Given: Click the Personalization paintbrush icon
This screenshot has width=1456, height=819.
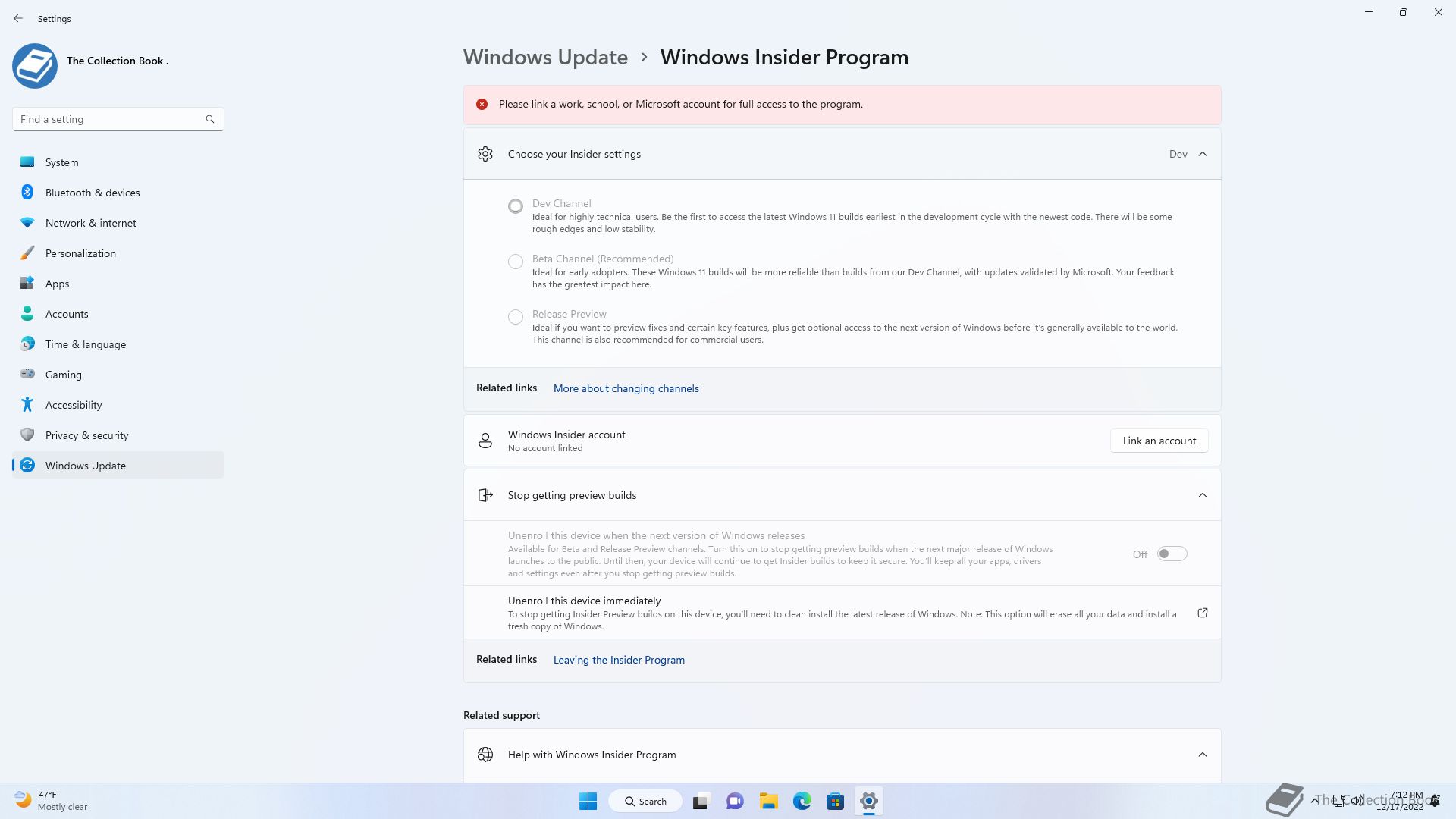Looking at the screenshot, I should [27, 253].
